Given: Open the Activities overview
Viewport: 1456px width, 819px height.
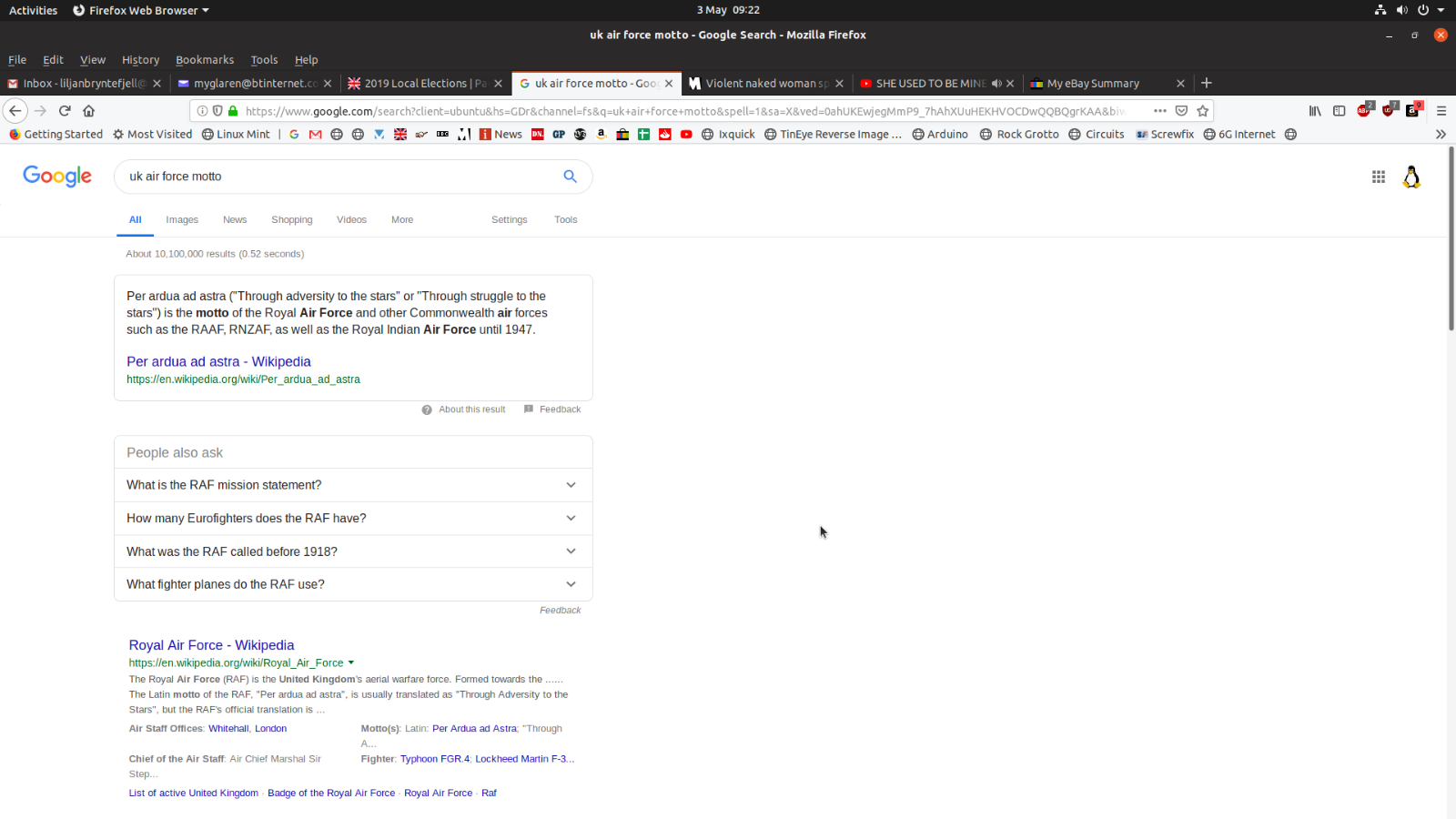Looking at the screenshot, I should click(x=33, y=10).
